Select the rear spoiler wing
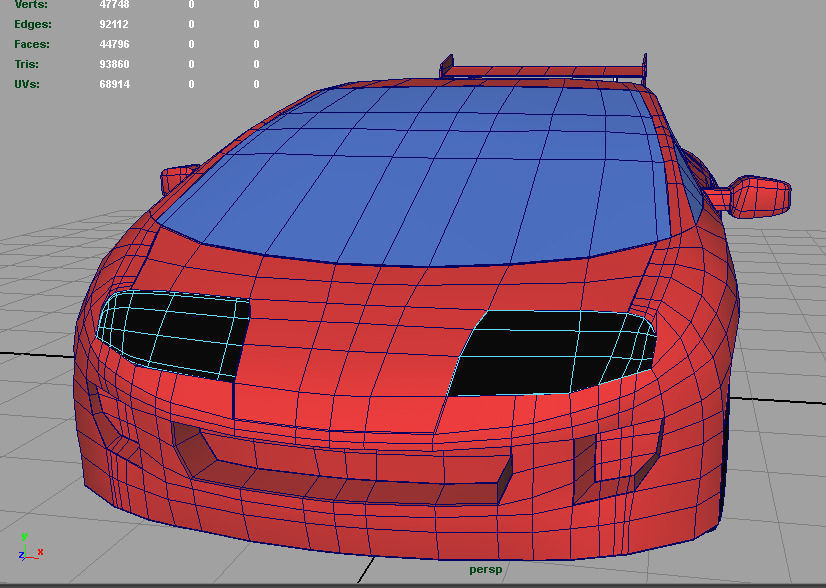The image size is (826, 588). click(543, 69)
